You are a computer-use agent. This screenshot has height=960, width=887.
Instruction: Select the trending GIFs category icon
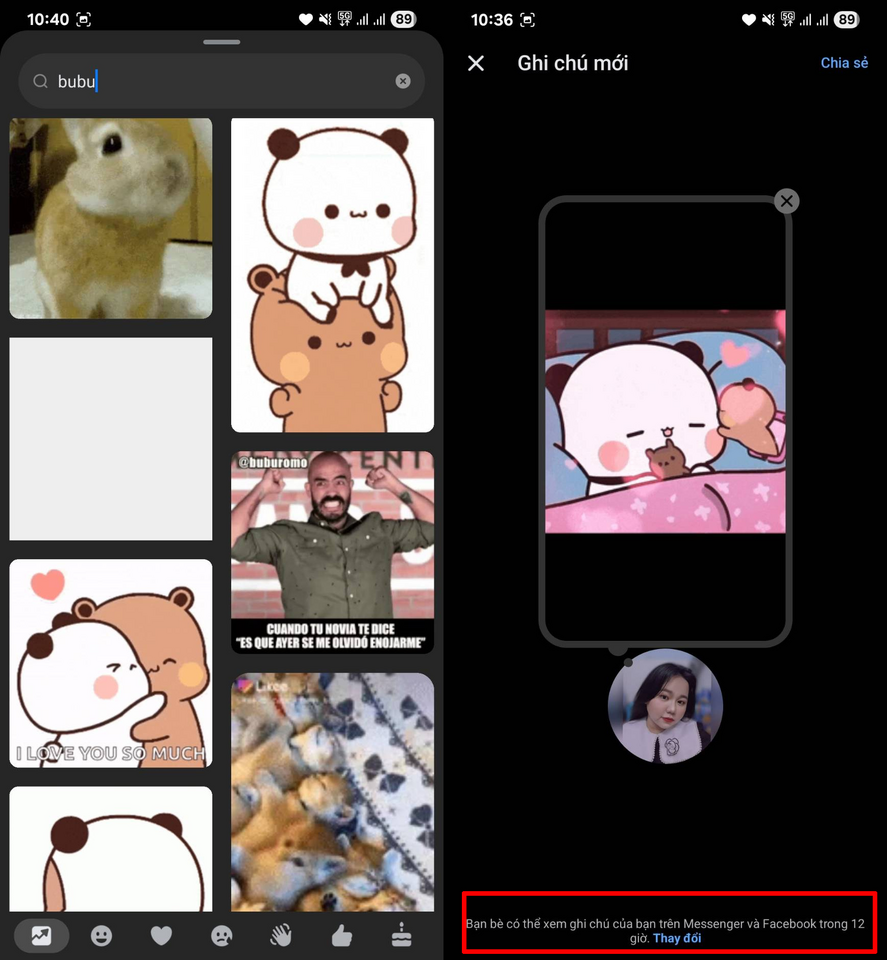click(x=41, y=935)
